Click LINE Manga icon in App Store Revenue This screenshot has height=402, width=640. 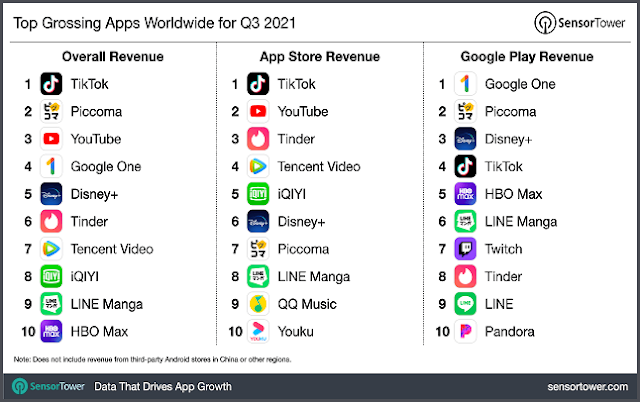258,276
